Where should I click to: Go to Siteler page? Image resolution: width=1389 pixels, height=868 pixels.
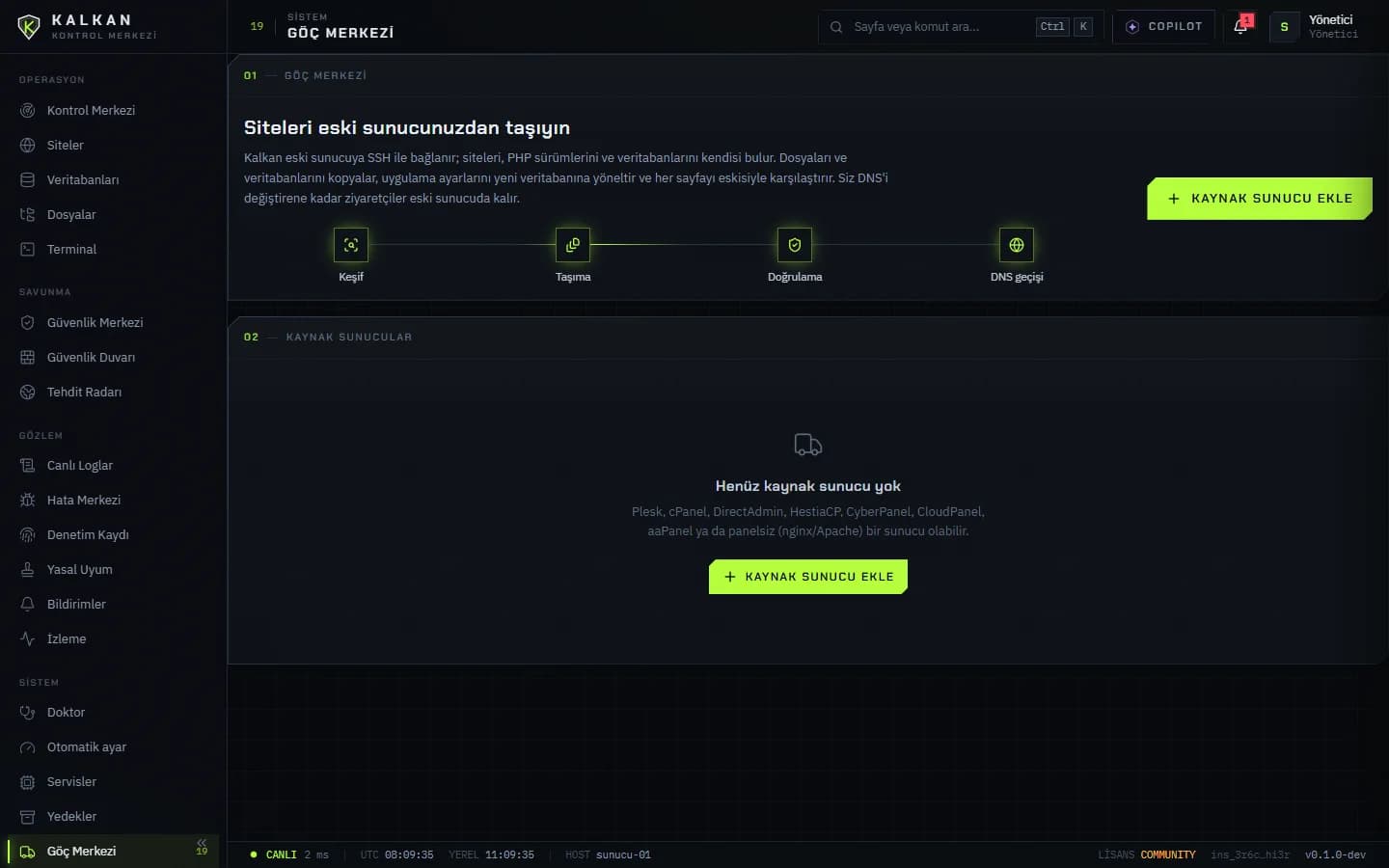pos(113,145)
